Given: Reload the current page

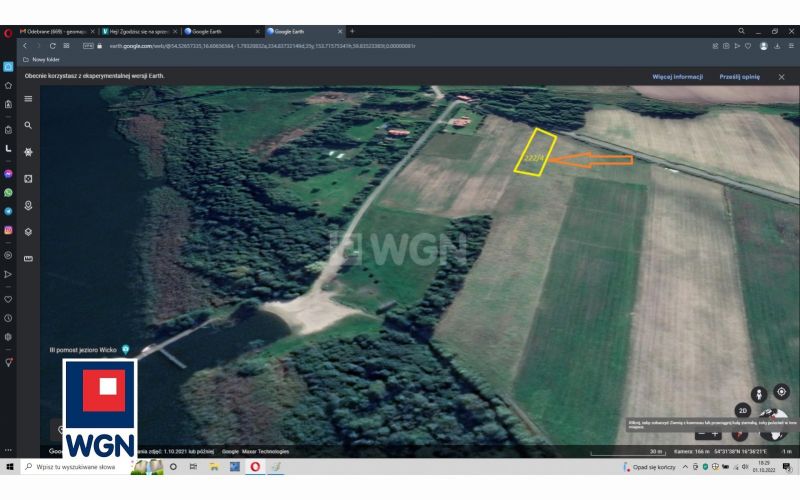Looking at the screenshot, I should click(x=53, y=46).
